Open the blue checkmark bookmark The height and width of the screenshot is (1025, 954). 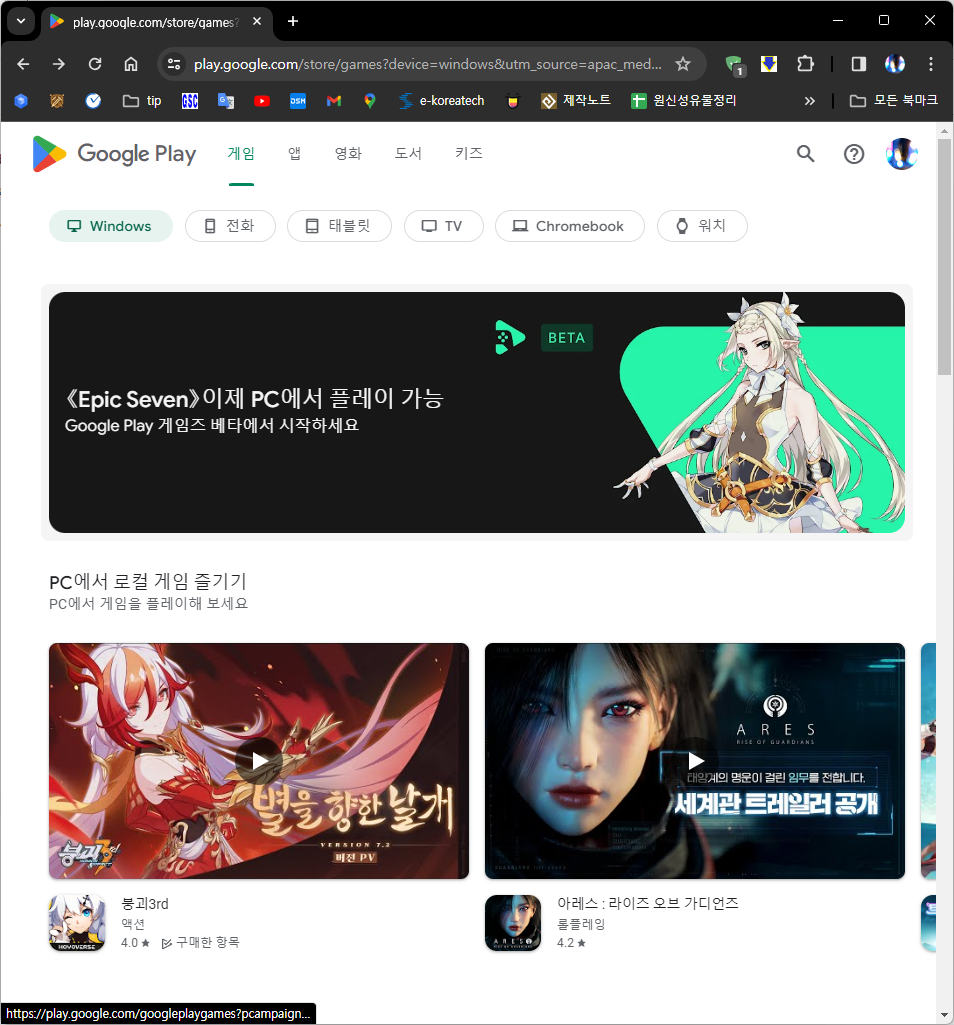click(93, 101)
